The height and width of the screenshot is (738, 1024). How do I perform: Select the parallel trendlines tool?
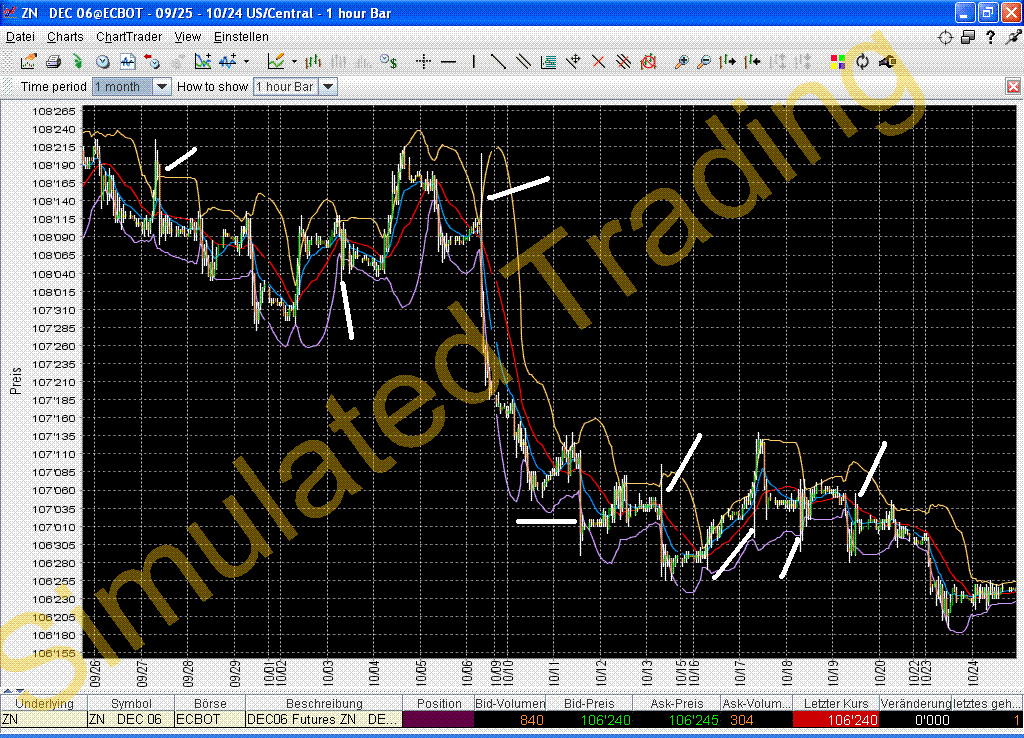tap(523, 62)
